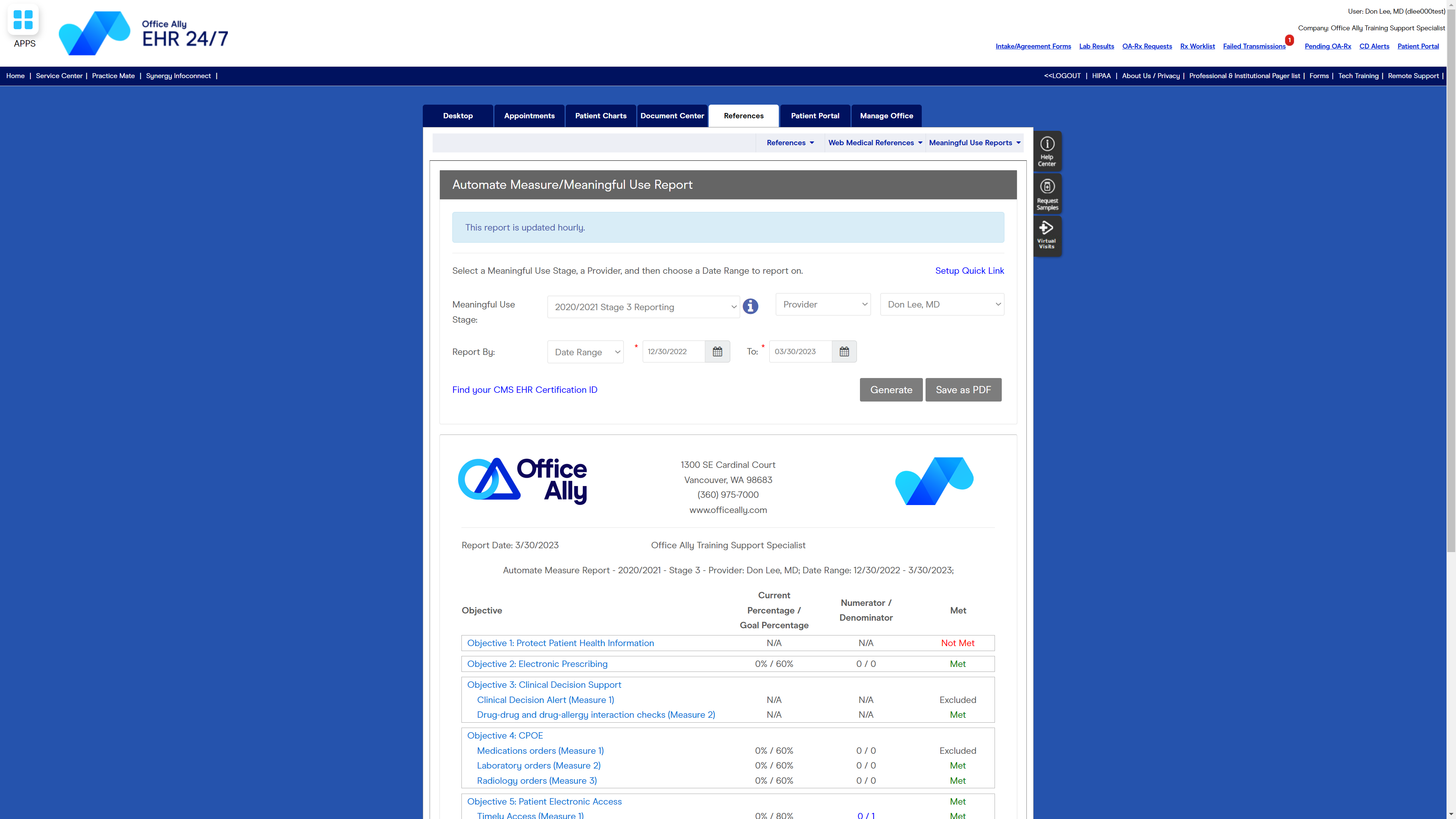Open the Provider dropdown
The image size is (1456, 819).
[823, 304]
